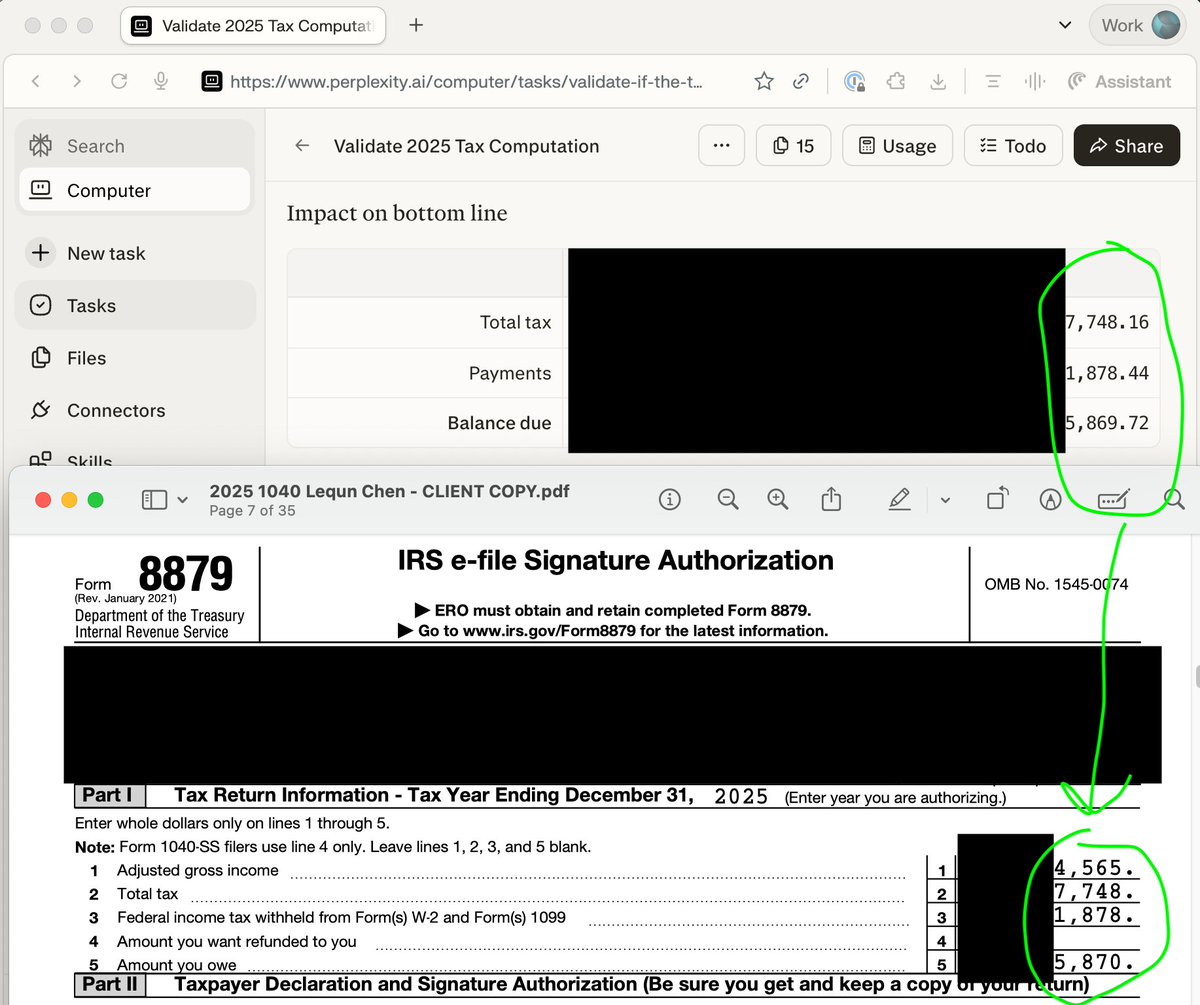Show the PDF inspector info icon
Viewport: 1200px width, 1005px height.
[670, 499]
